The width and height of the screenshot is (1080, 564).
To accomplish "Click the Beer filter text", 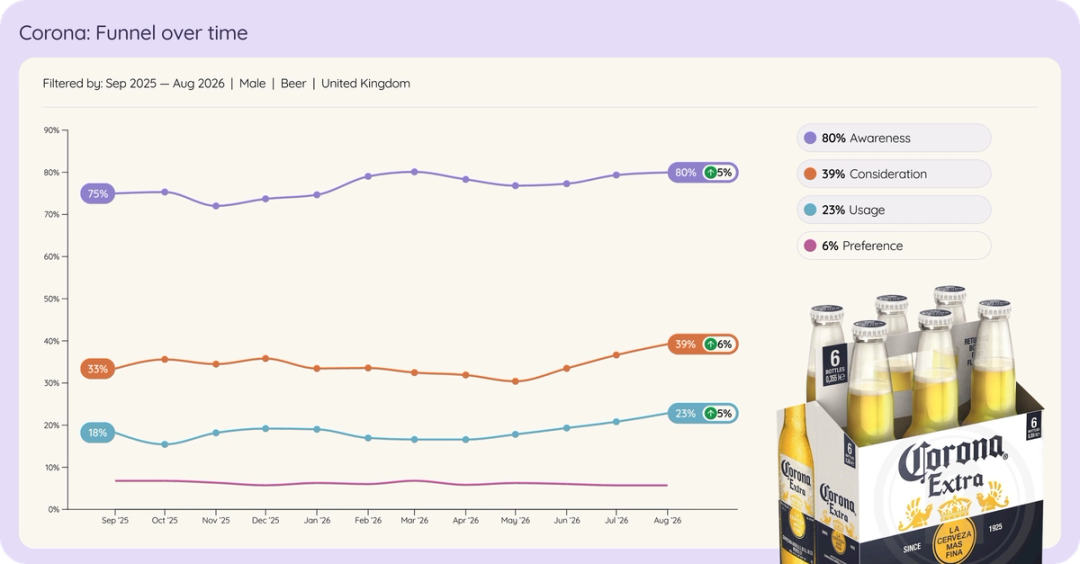I will (293, 83).
